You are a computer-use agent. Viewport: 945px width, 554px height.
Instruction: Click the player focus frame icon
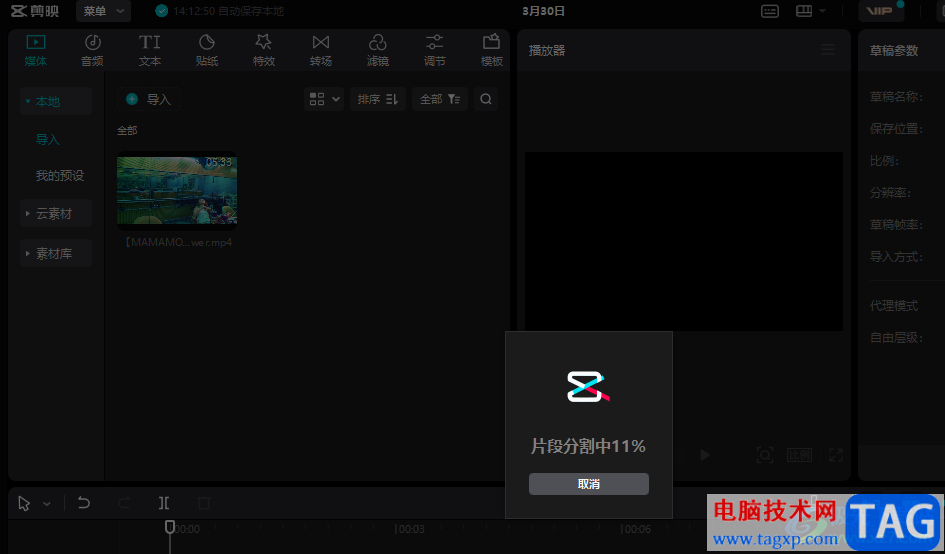(x=765, y=455)
